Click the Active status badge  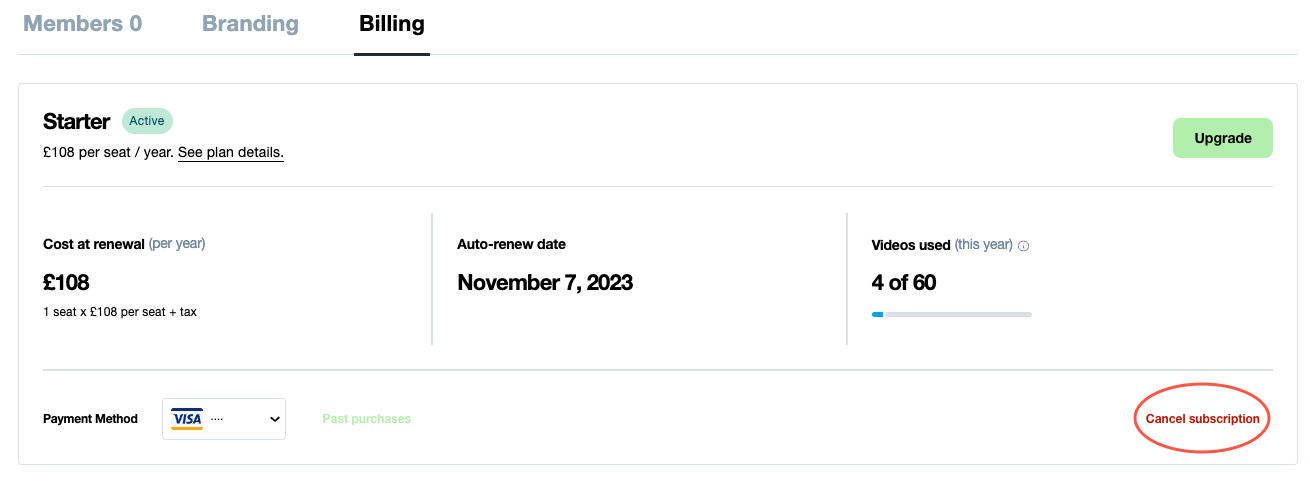pyautogui.click(x=147, y=121)
